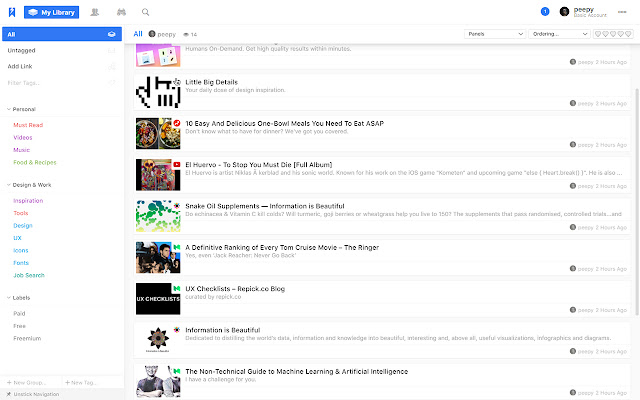Switch to the My Library tab
The image size is (640, 400).
coord(51,12)
